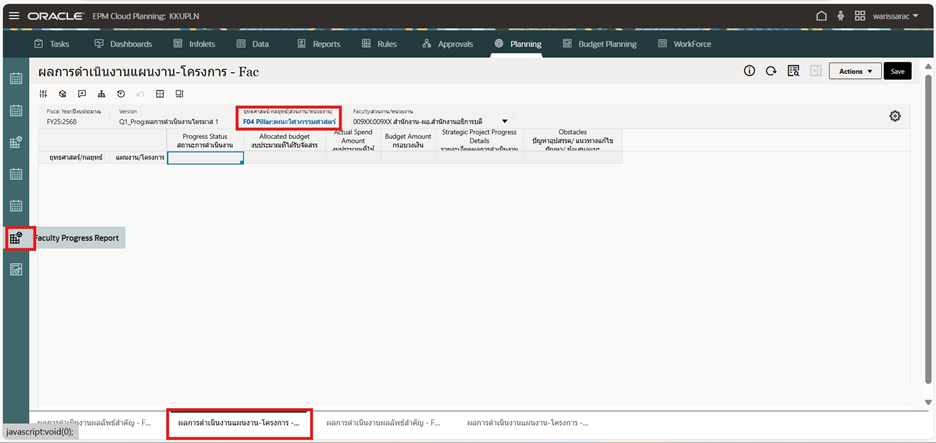Viewport: 936px width, 443px height.
Task: Refresh the form data
Action: 771,71
